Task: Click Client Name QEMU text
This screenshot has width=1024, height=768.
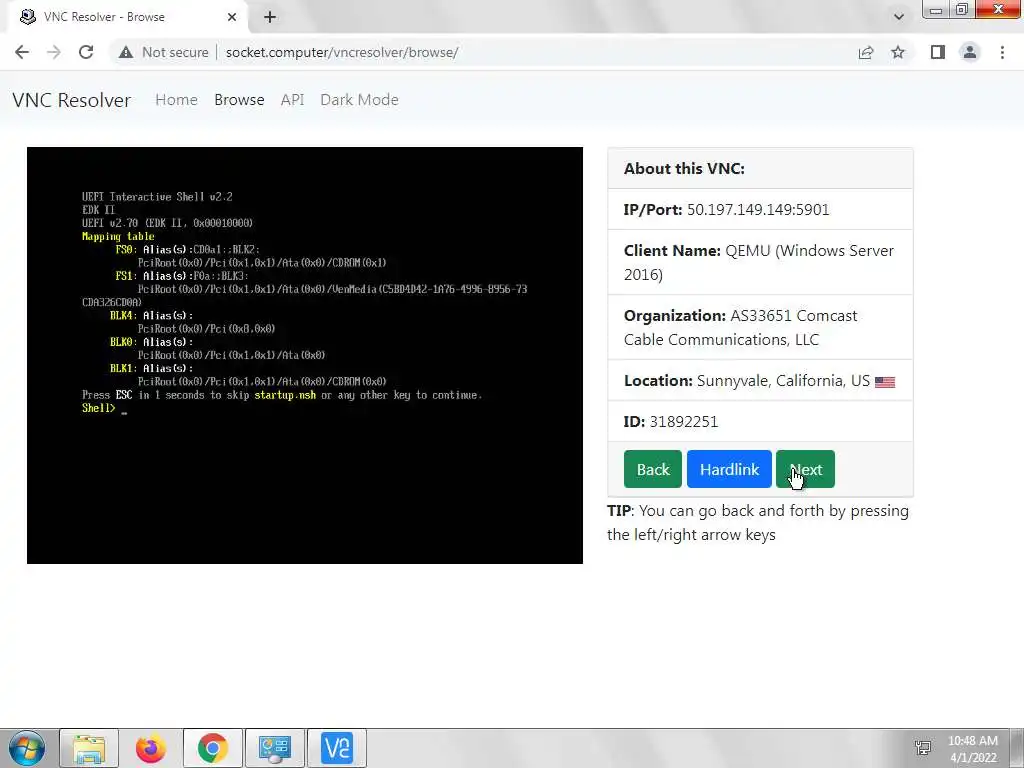Action: coord(759,262)
